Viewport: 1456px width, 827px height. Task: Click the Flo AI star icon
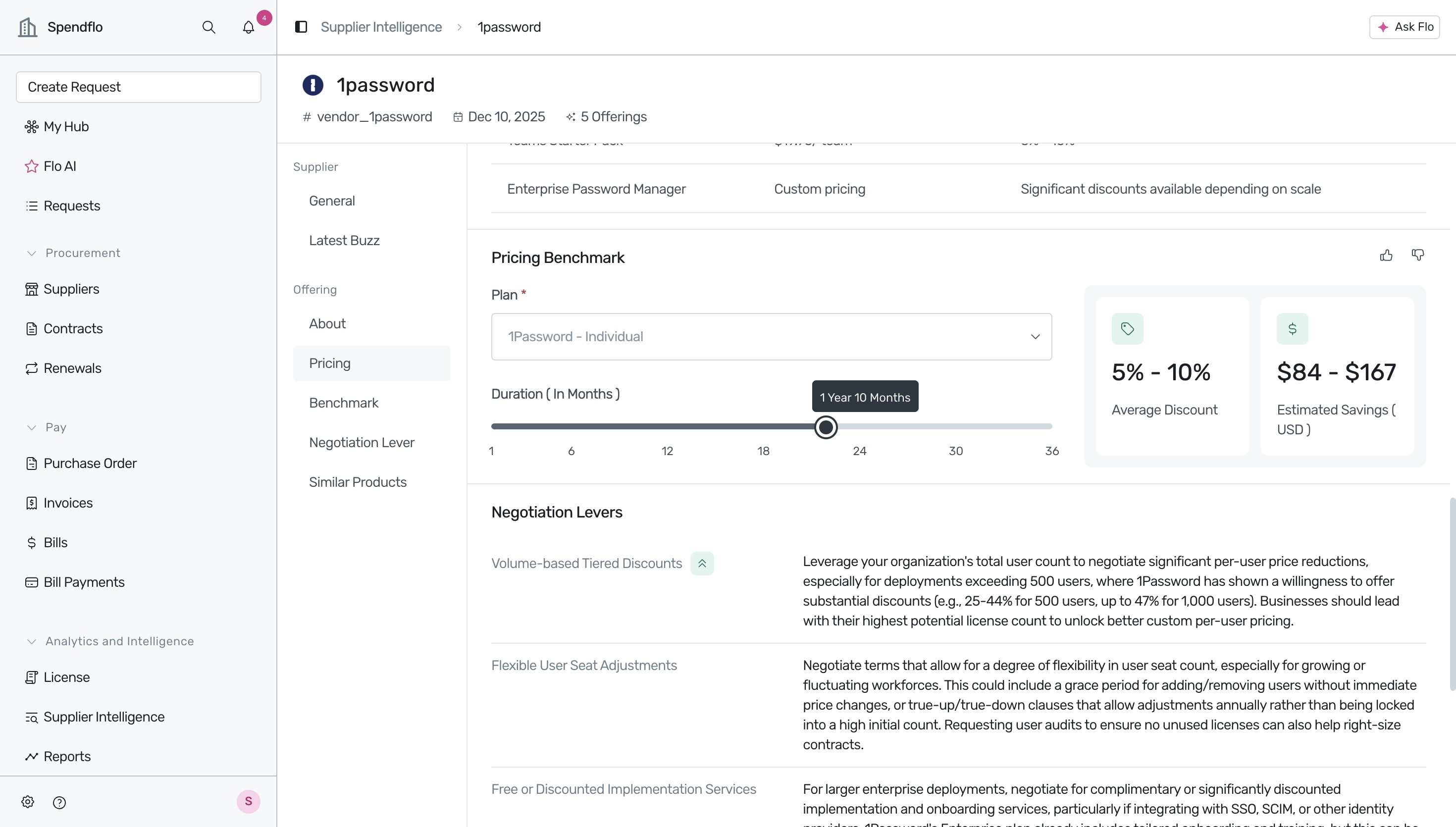point(32,166)
